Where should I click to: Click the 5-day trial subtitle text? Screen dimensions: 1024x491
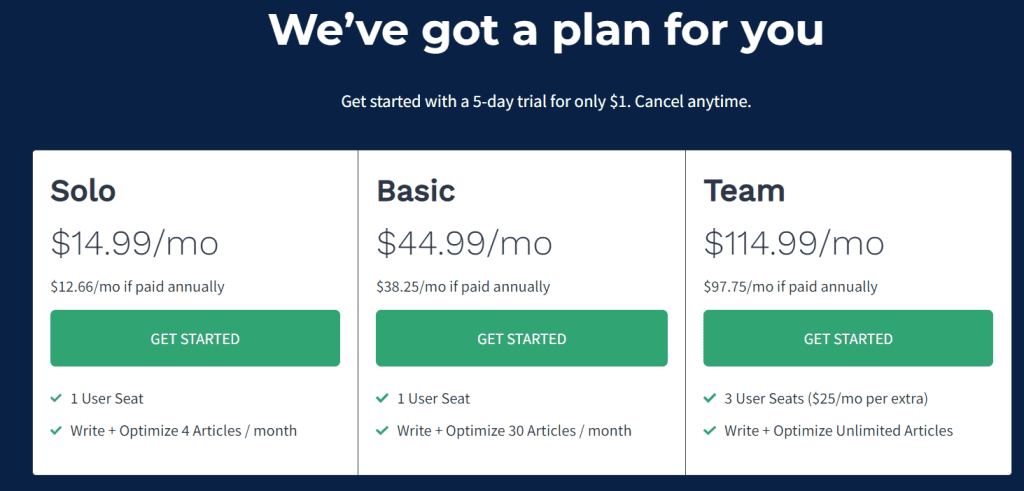(546, 103)
